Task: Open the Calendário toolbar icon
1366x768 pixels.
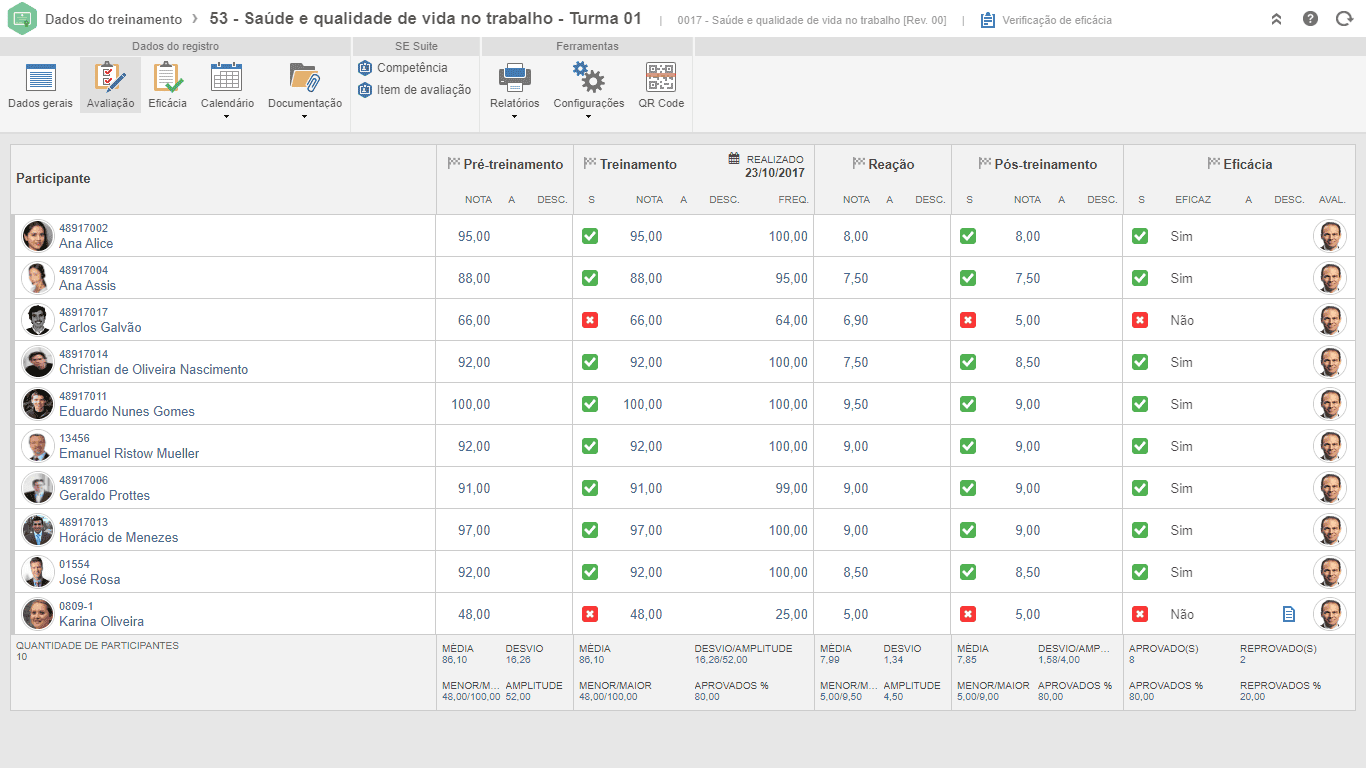Action: click(x=227, y=78)
